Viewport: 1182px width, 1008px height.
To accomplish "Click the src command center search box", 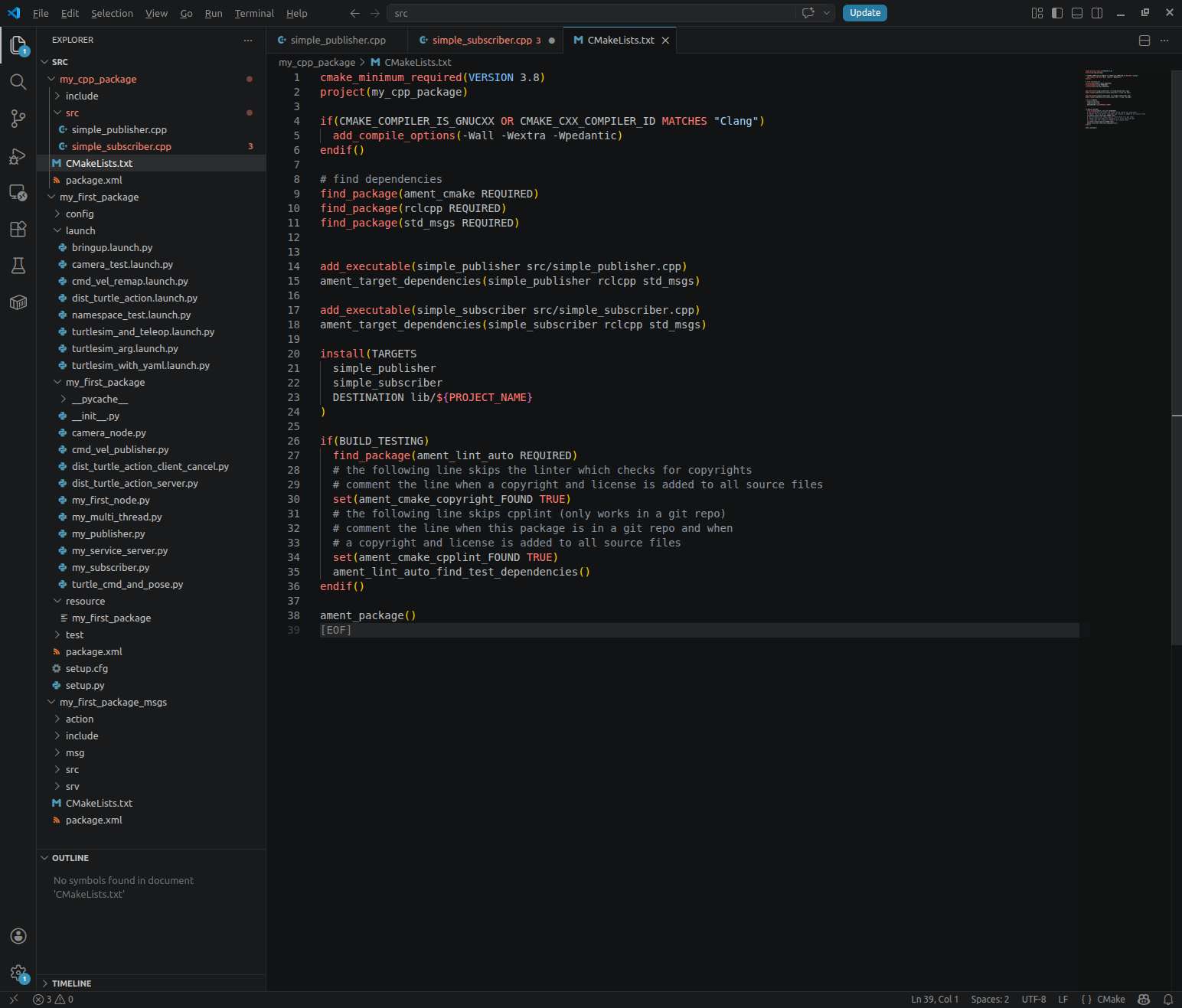I will [591, 13].
